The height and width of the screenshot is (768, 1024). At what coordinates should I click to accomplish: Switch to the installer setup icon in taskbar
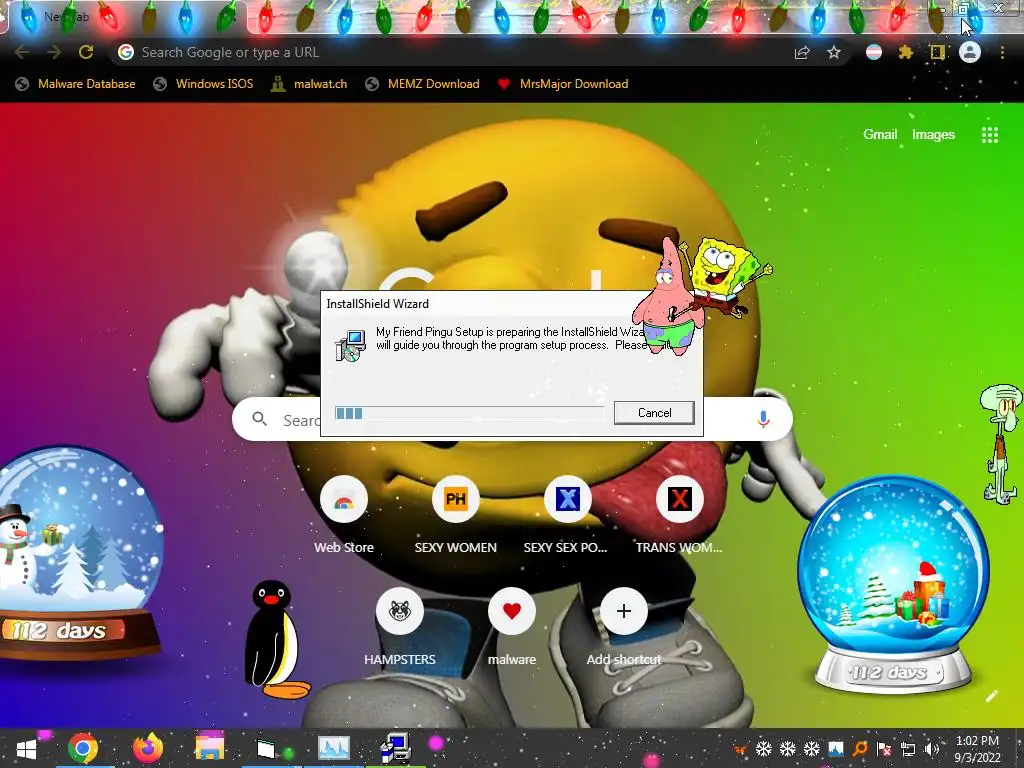pos(395,748)
